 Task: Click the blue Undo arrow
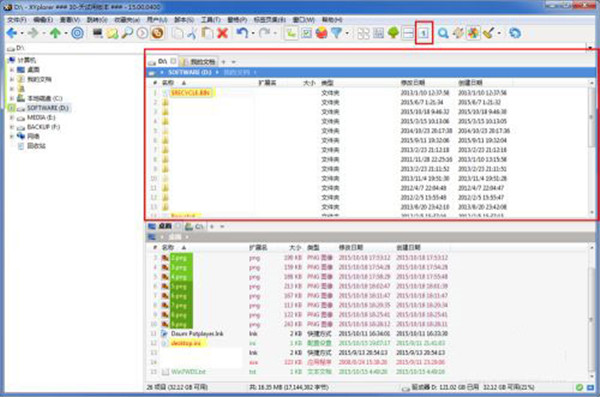coord(242,33)
